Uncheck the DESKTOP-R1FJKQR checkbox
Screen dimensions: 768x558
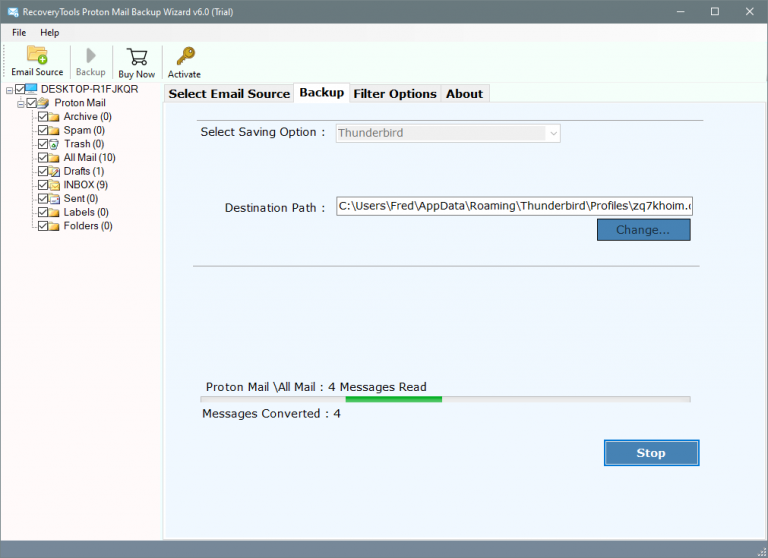point(20,89)
